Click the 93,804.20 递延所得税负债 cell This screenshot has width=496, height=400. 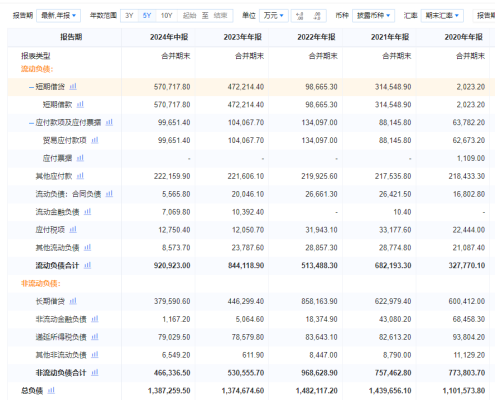click(x=469, y=337)
